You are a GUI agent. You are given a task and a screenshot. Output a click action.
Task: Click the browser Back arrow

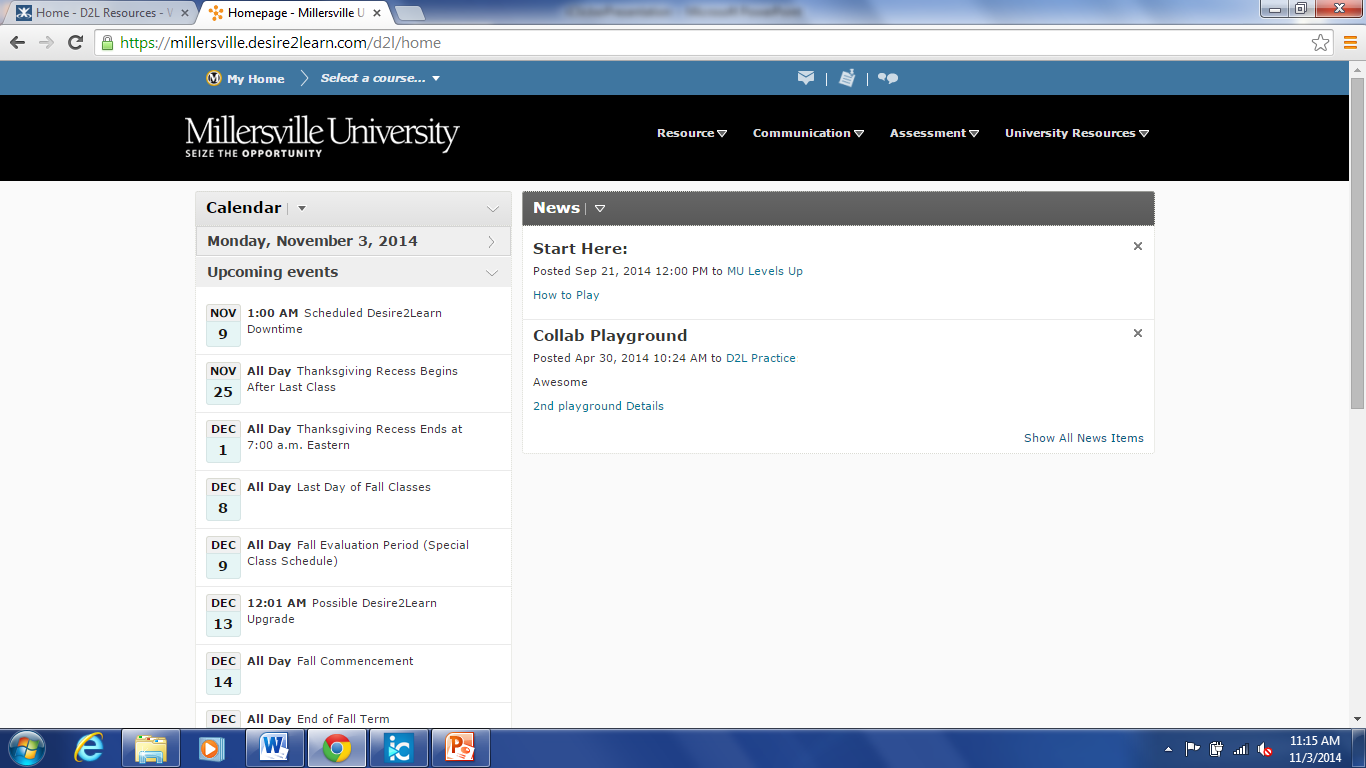tap(17, 43)
